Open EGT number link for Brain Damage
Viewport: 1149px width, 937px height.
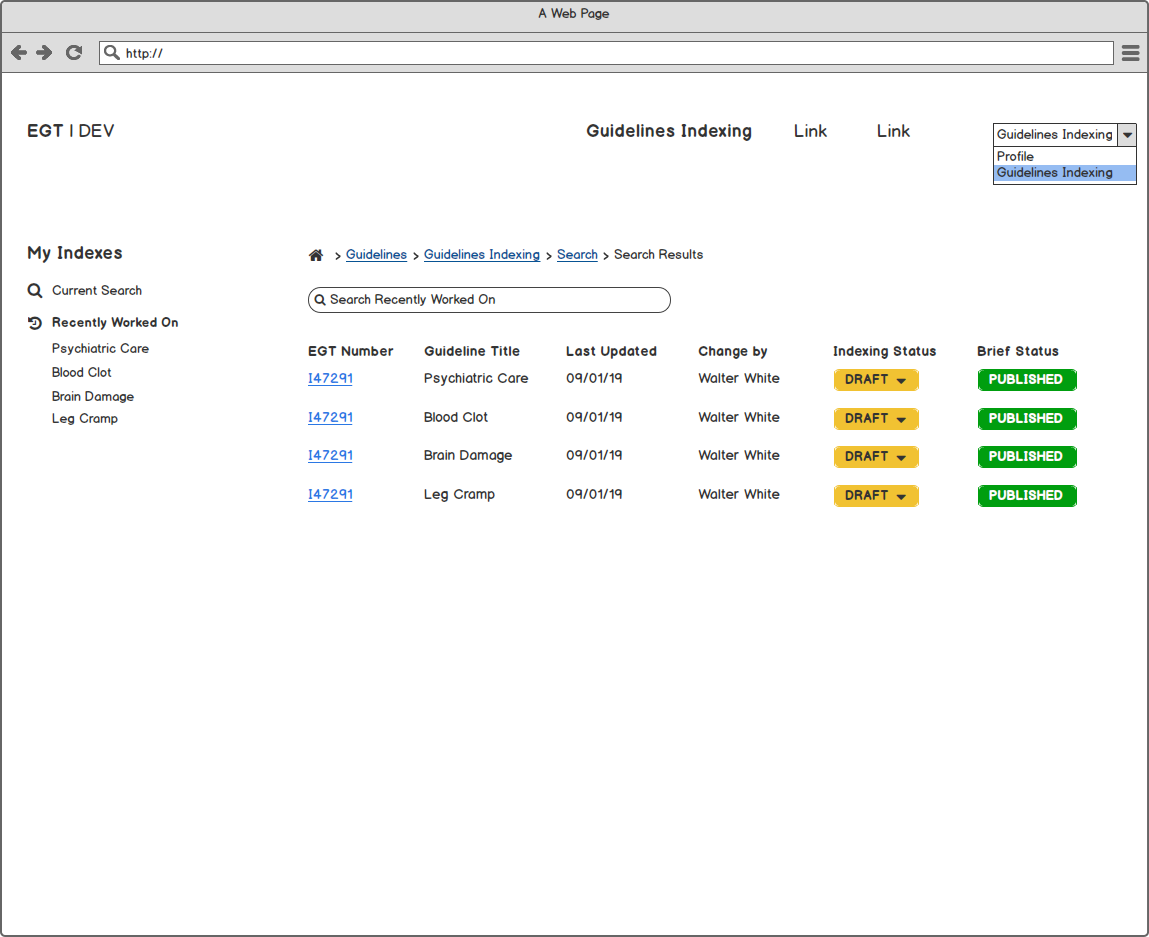point(330,456)
